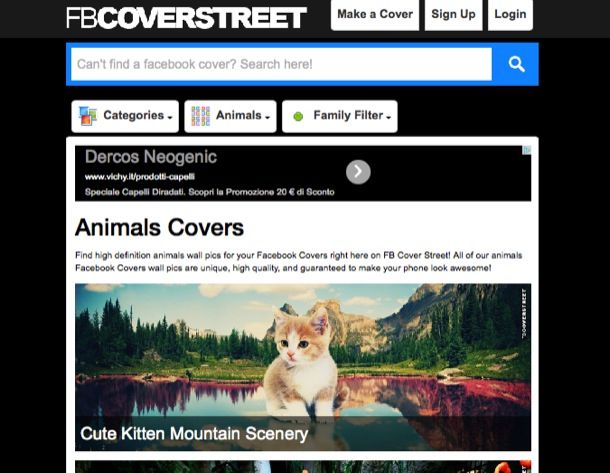The height and width of the screenshot is (473, 610).
Task: Click the www.vichy.it ad URL
Action: [x=140, y=177]
